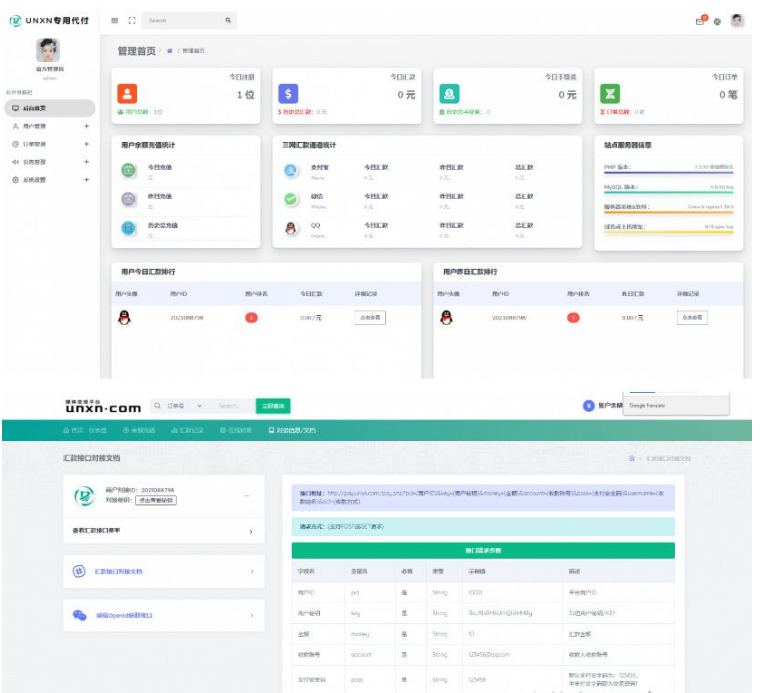The height and width of the screenshot is (693, 763).
Task: Click the admin avatar in top right corner
Action: click(737, 20)
